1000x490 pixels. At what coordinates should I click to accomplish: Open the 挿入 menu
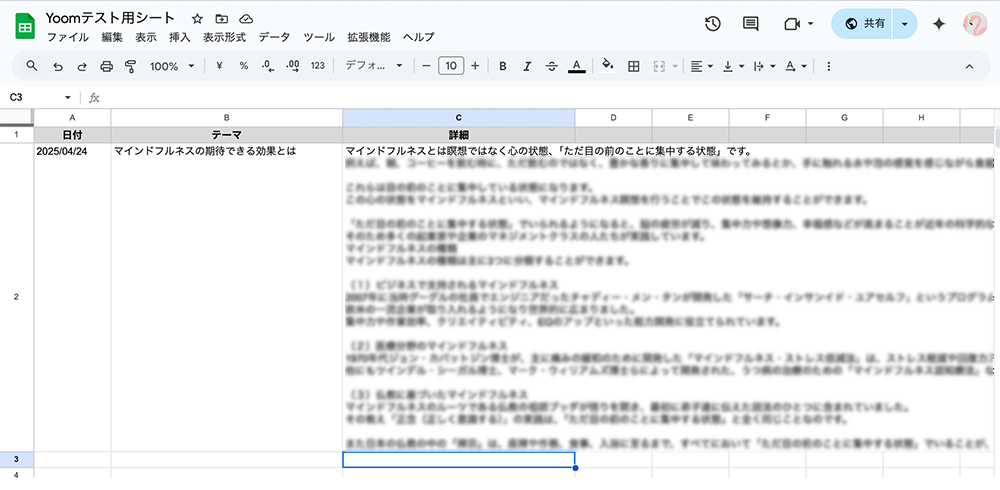pos(180,37)
